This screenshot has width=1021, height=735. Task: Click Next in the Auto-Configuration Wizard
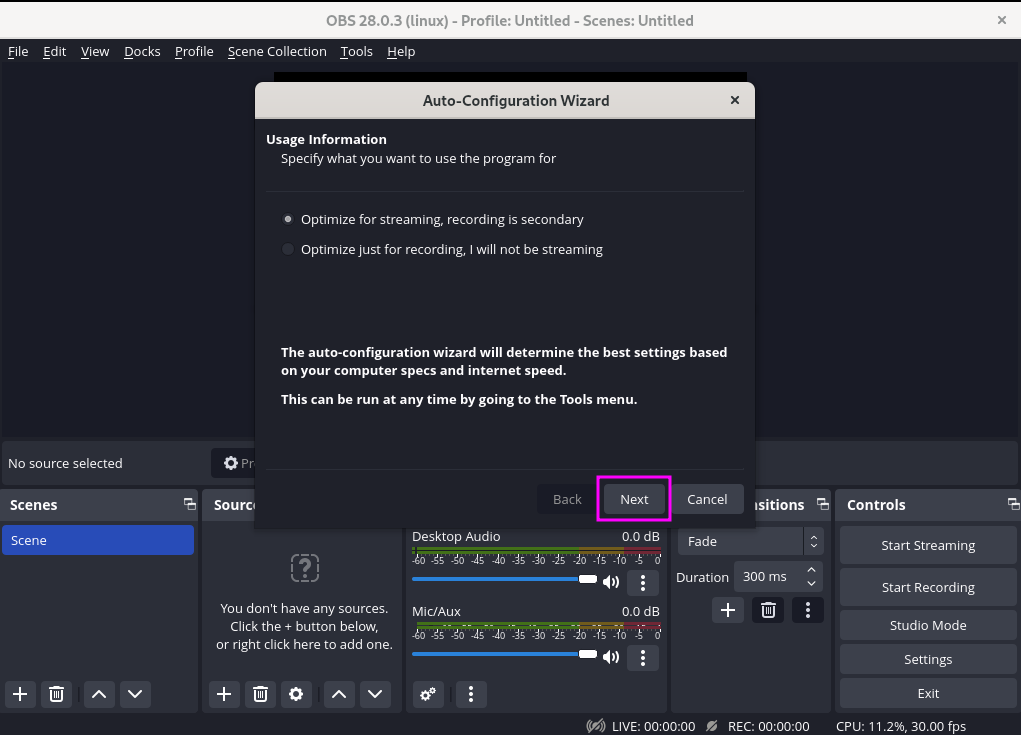[633, 499]
